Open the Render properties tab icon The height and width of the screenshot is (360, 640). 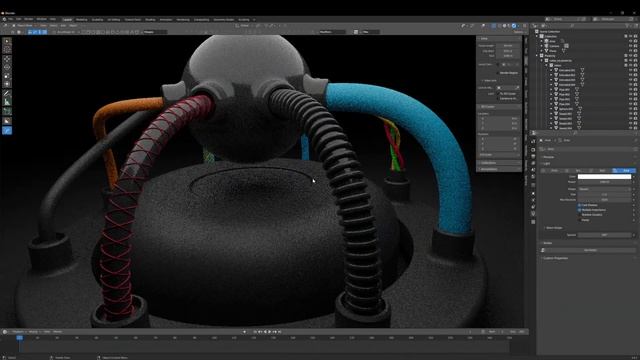533,149
